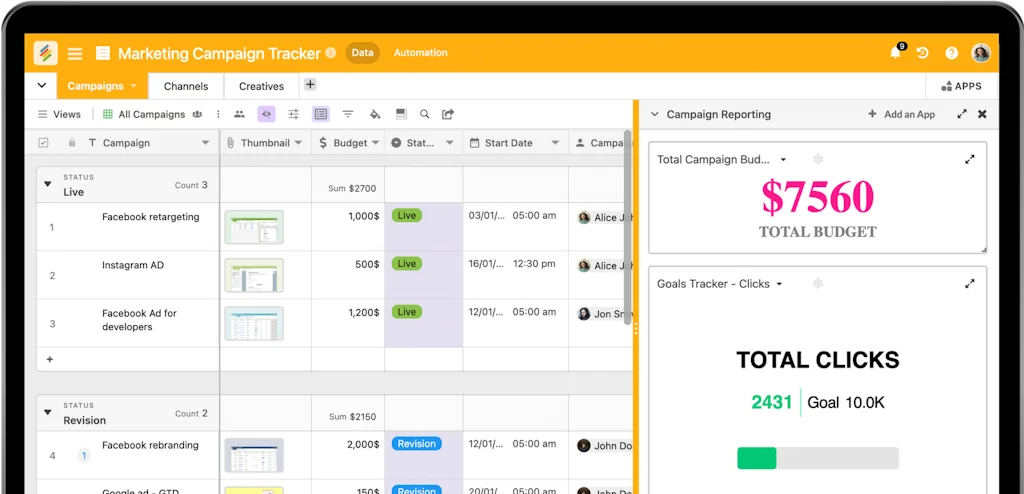Close the Campaign Reporting panel
1024x494 pixels.
pyautogui.click(x=982, y=114)
